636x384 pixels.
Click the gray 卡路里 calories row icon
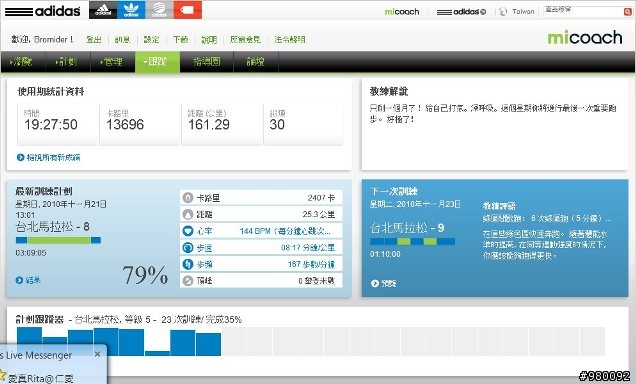[x=187, y=198]
